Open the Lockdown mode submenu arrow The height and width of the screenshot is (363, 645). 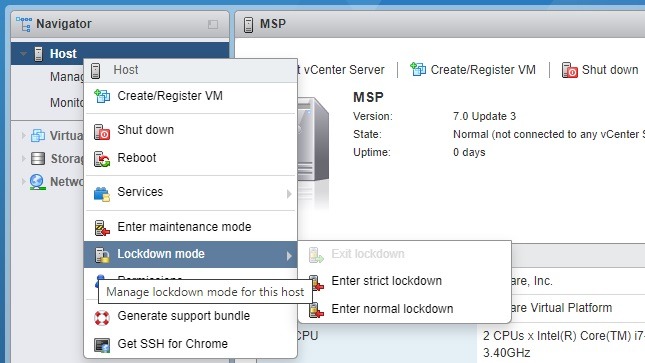pyautogui.click(x=289, y=256)
